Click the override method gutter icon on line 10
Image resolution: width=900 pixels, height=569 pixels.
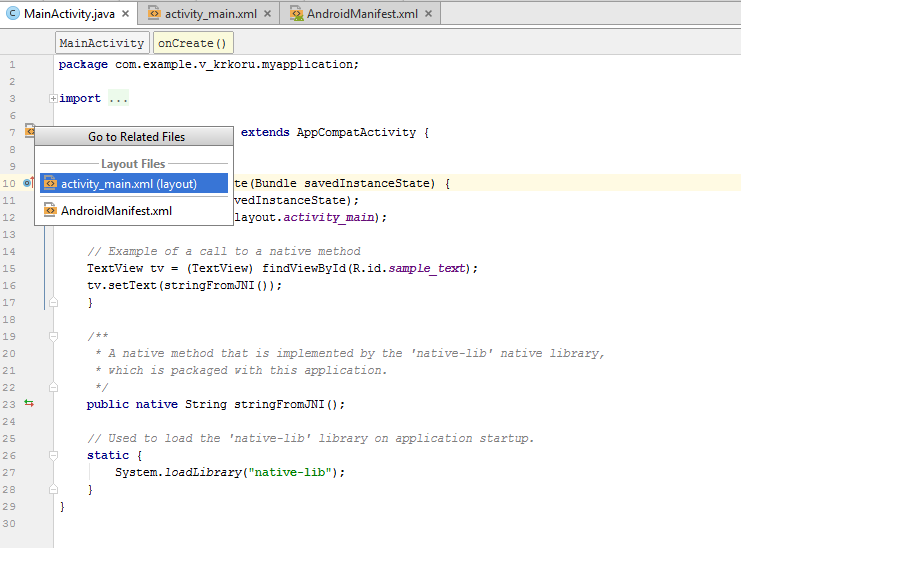(x=29, y=183)
